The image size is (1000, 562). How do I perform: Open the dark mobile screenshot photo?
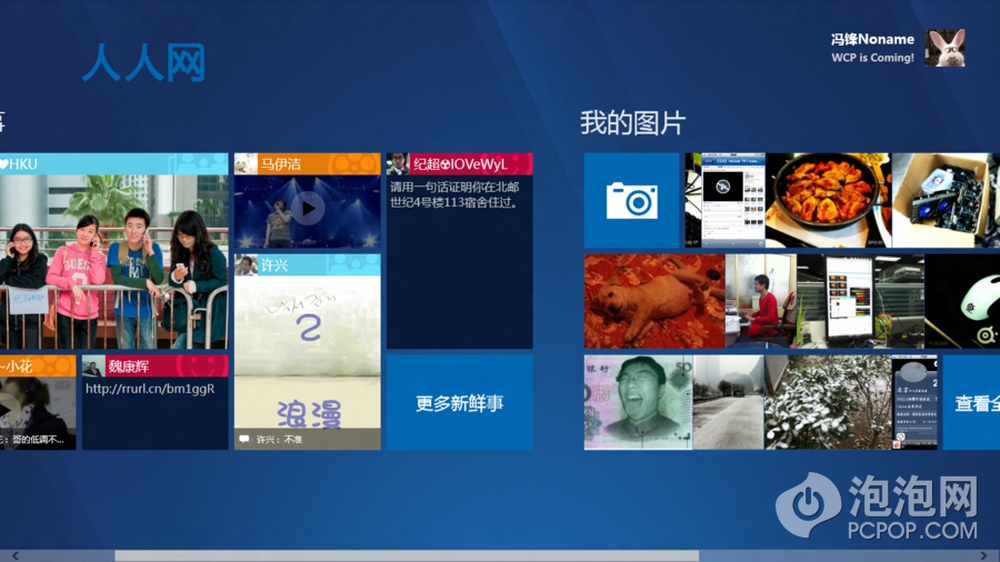pyautogui.click(x=915, y=403)
